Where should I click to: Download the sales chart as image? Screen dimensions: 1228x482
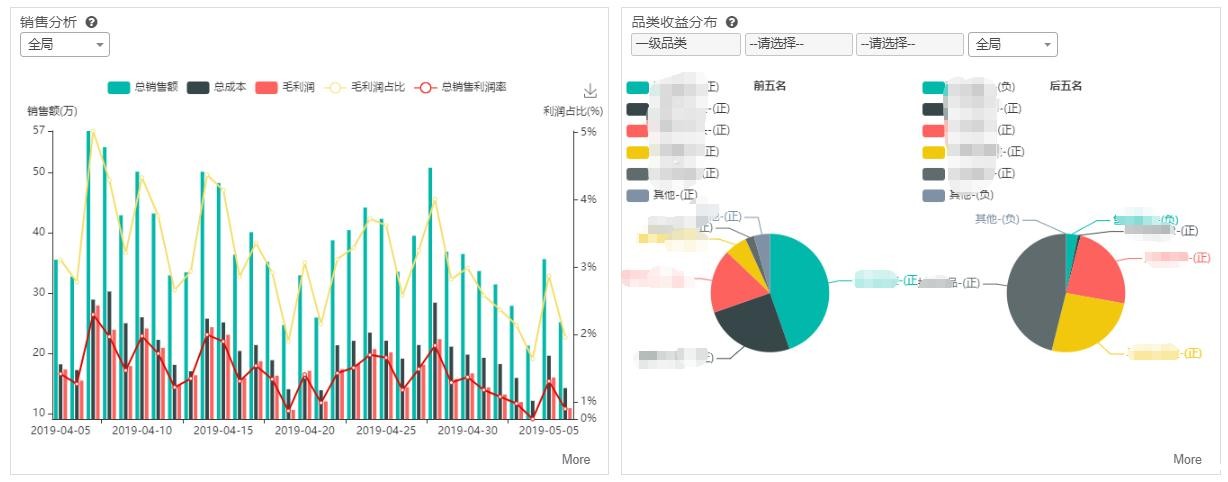(x=590, y=91)
